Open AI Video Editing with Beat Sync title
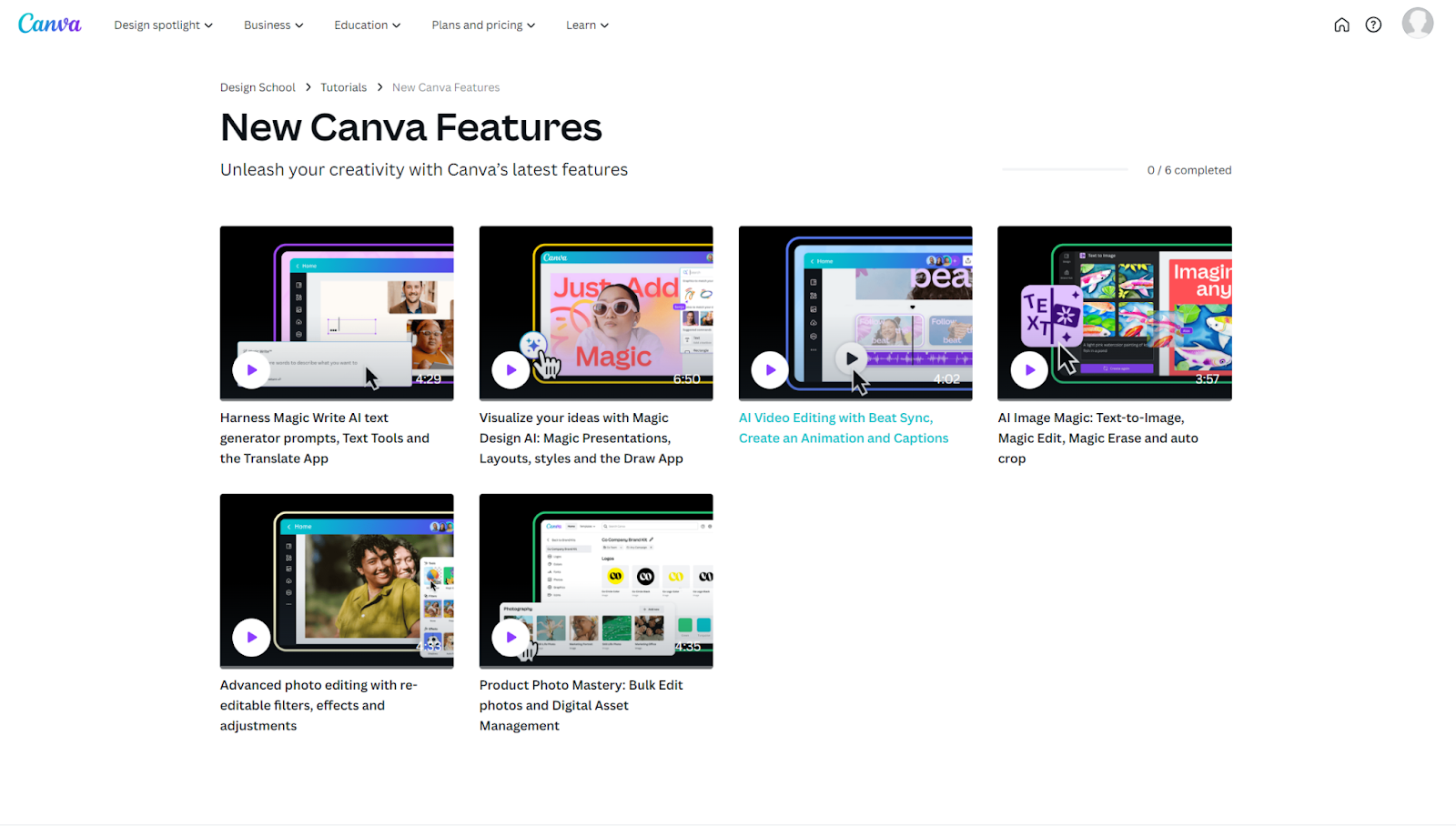1456x826 pixels. [844, 428]
